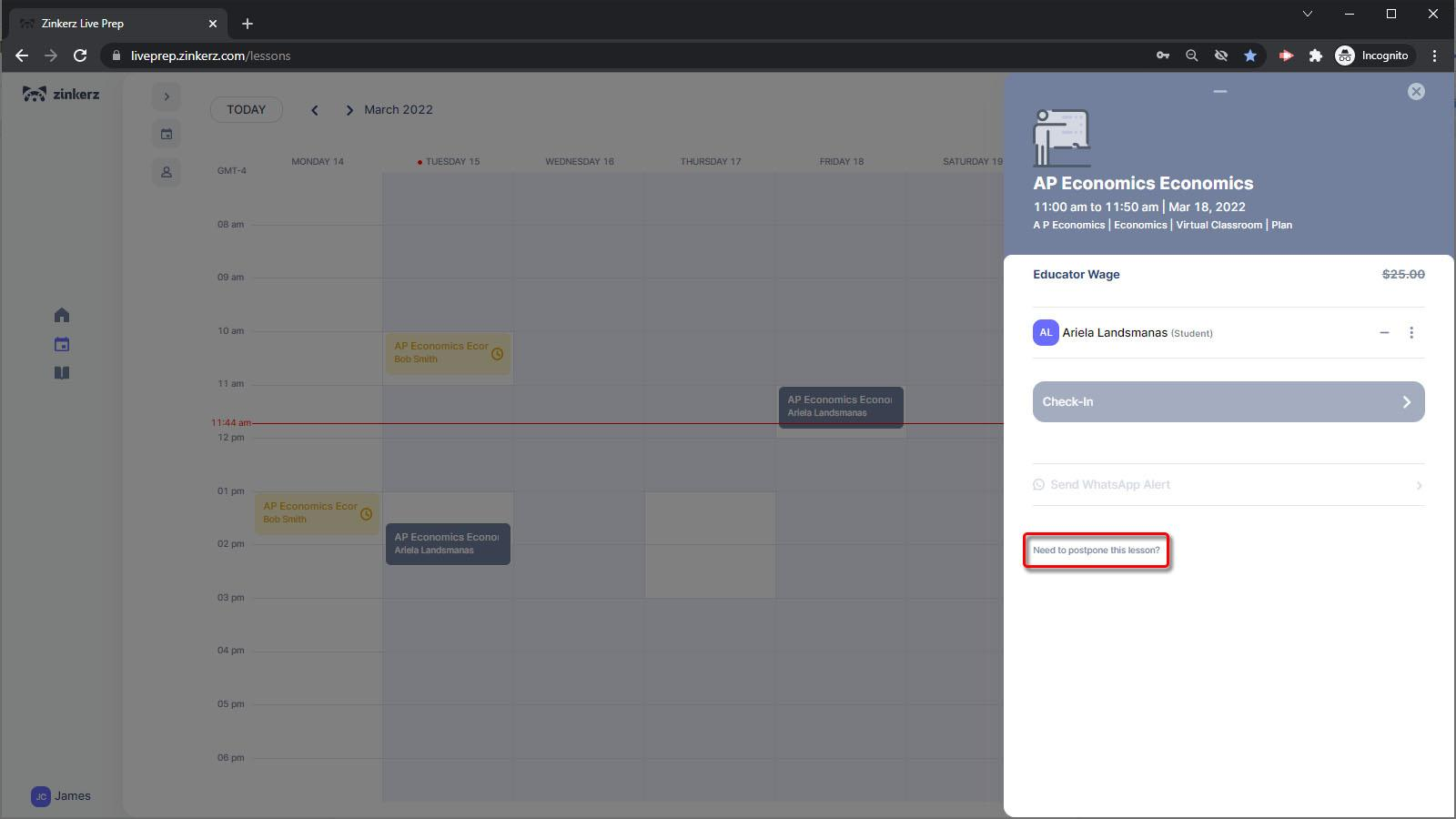Image resolution: width=1456 pixels, height=819 pixels.
Task: Open Friday Ariela Landsmanas lesson card
Action: click(841, 407)
